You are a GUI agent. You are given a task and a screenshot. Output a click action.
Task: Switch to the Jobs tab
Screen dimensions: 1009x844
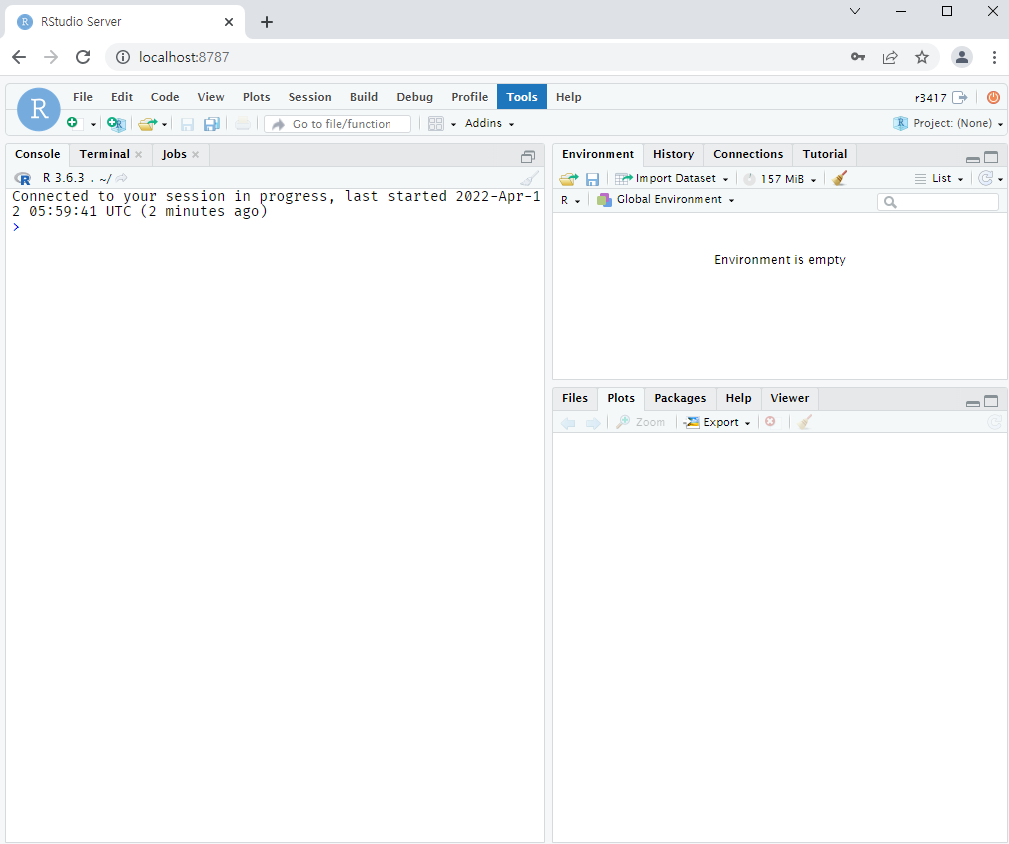pyautogui.click(x=174, y=154)
